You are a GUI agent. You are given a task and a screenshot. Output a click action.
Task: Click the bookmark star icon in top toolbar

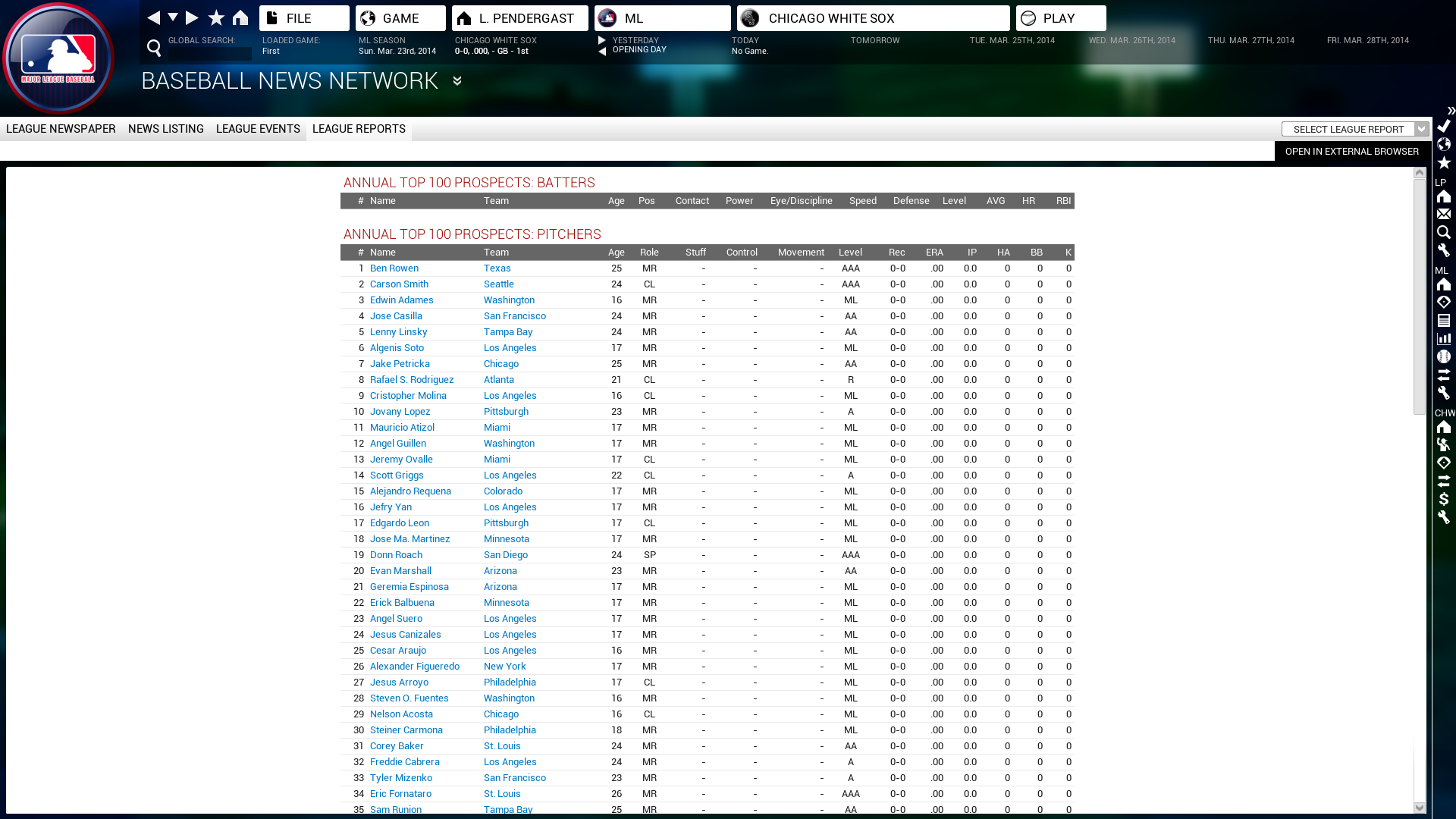point(216,17)
